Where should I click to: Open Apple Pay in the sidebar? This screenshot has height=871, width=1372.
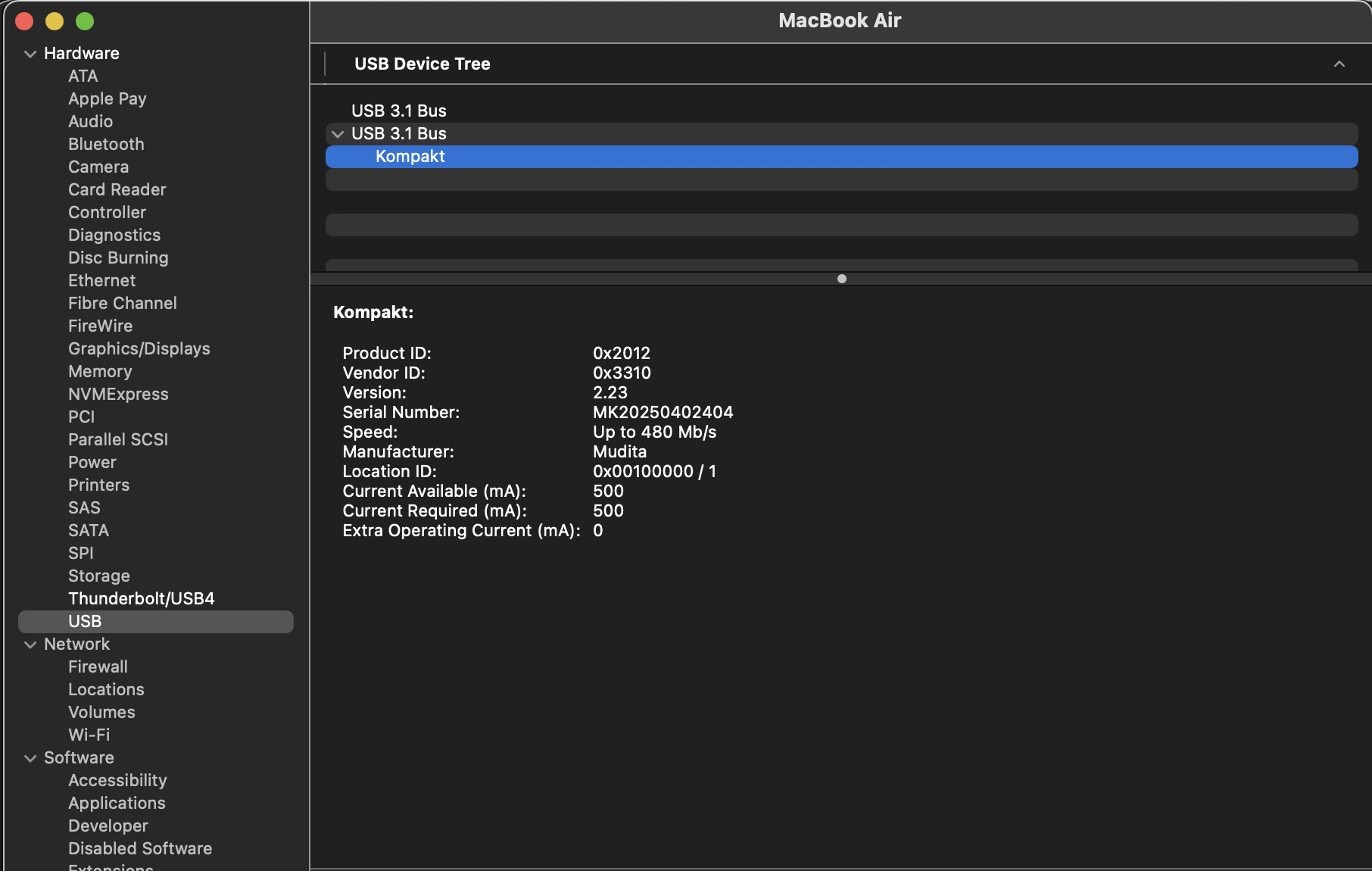pyautogui.click(x=108, y=98)
